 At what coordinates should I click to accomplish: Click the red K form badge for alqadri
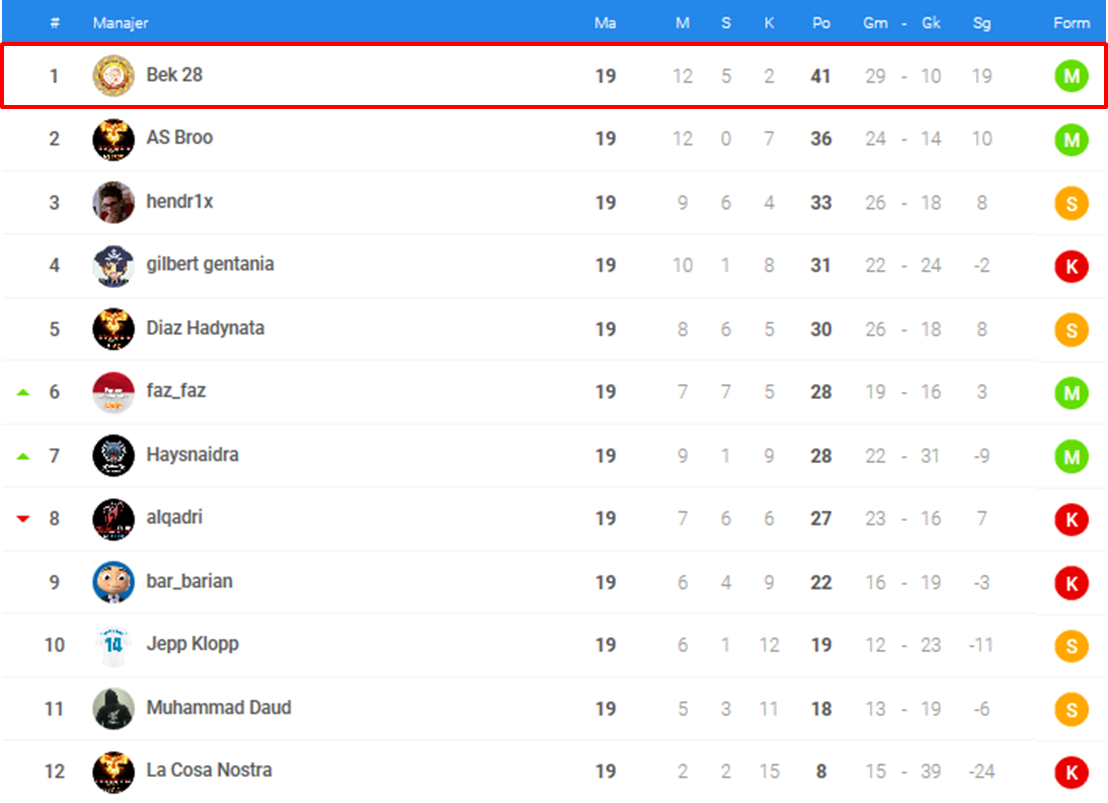click(1071, 520)
